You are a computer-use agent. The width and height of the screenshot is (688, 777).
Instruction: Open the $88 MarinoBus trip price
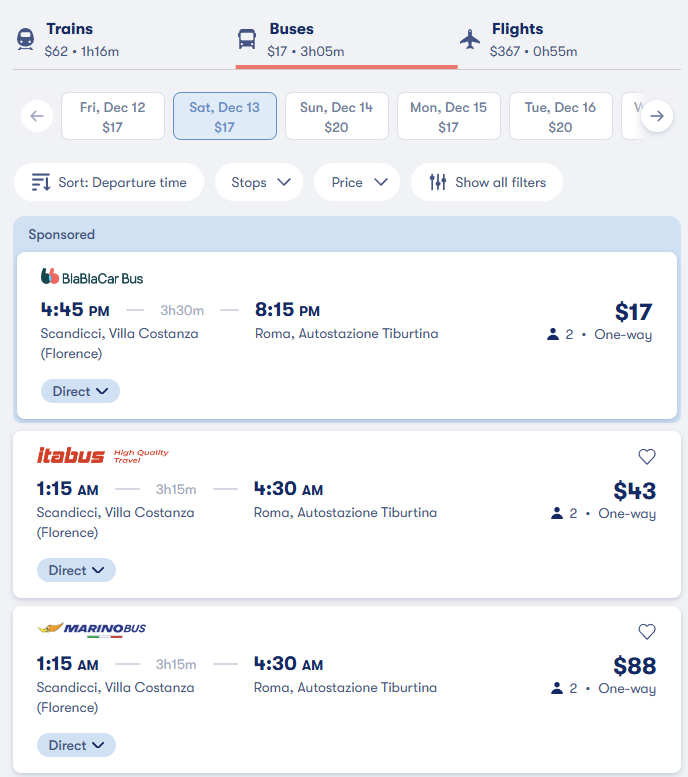click(x=634, y=666)
